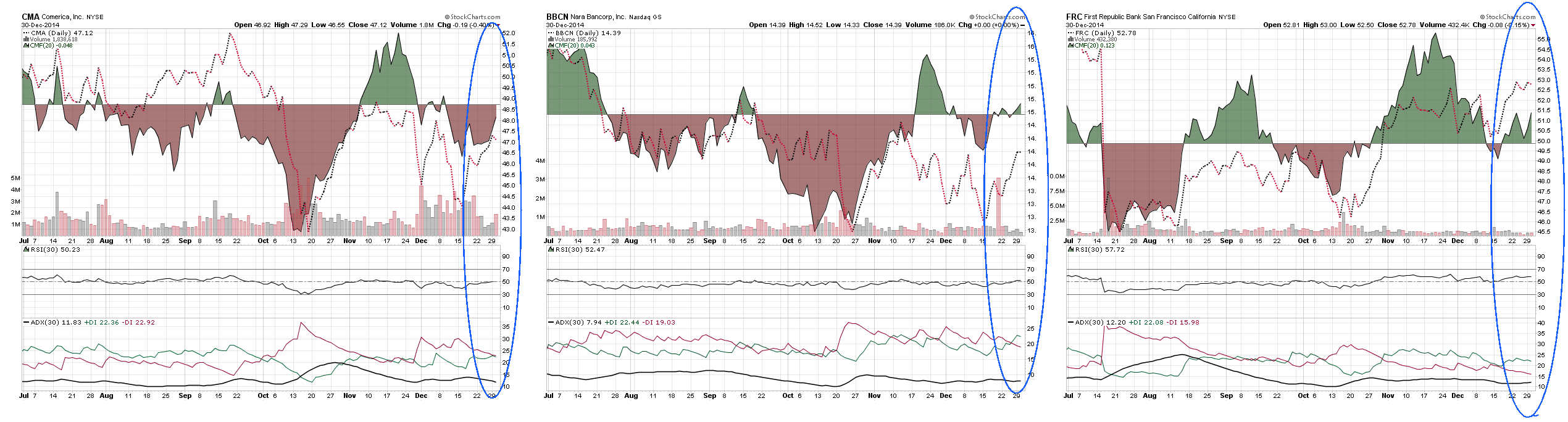Click the 'ADX(30) 12.20' indicator label
Screen dimensions: 1568x422
pos(1101,322)
